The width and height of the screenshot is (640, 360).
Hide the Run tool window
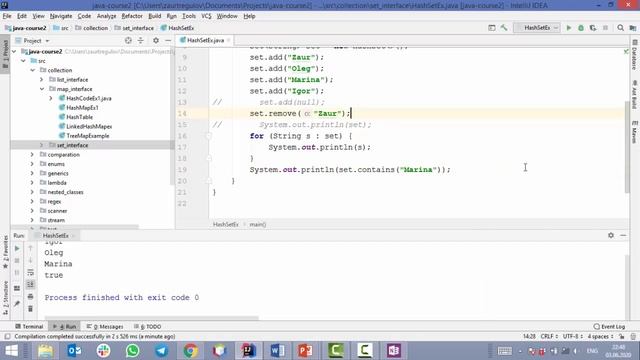click(623, 235)
